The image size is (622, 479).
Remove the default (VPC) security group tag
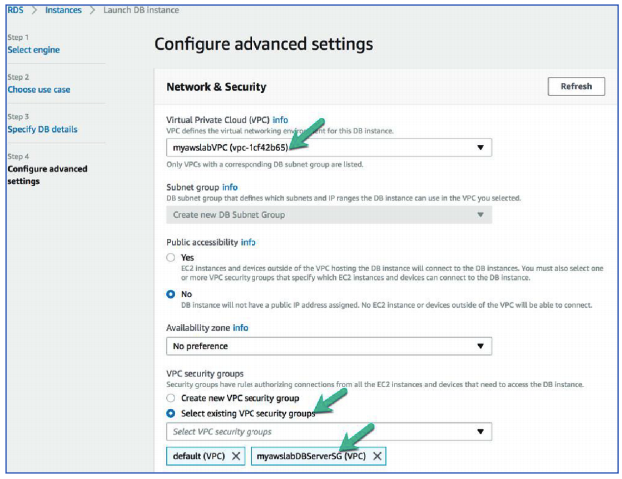coord(236,455)
